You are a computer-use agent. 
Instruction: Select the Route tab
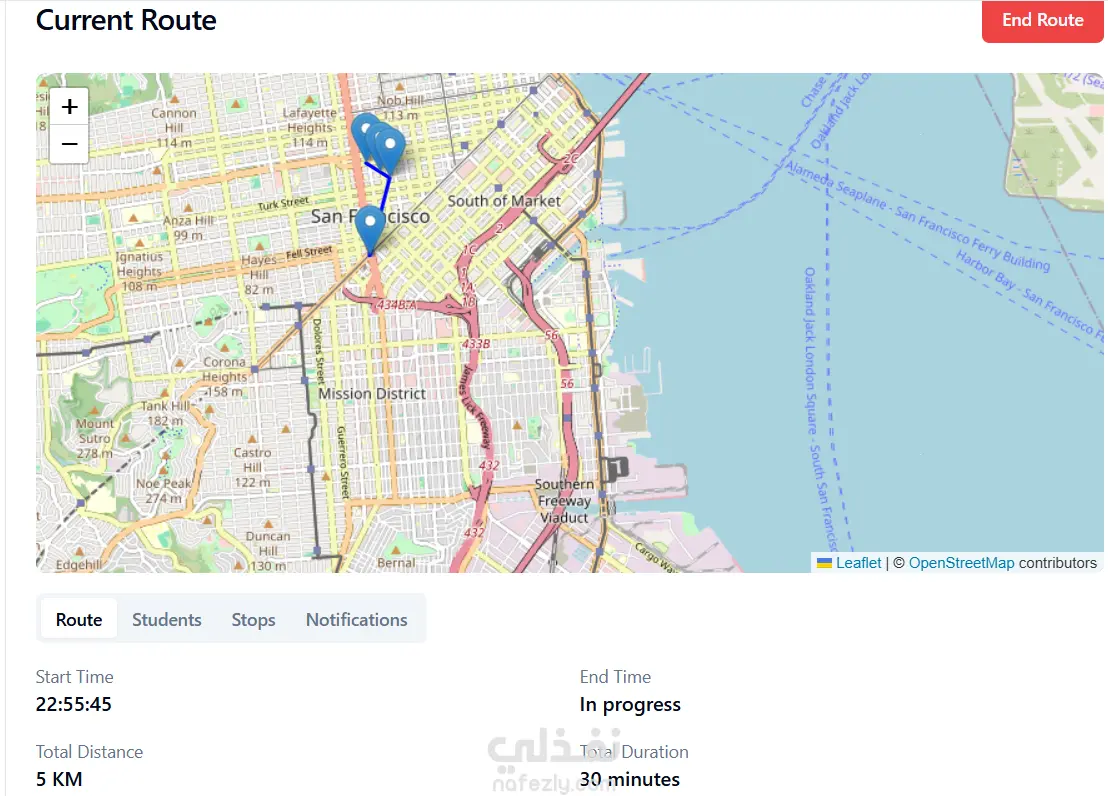(79, 619)
